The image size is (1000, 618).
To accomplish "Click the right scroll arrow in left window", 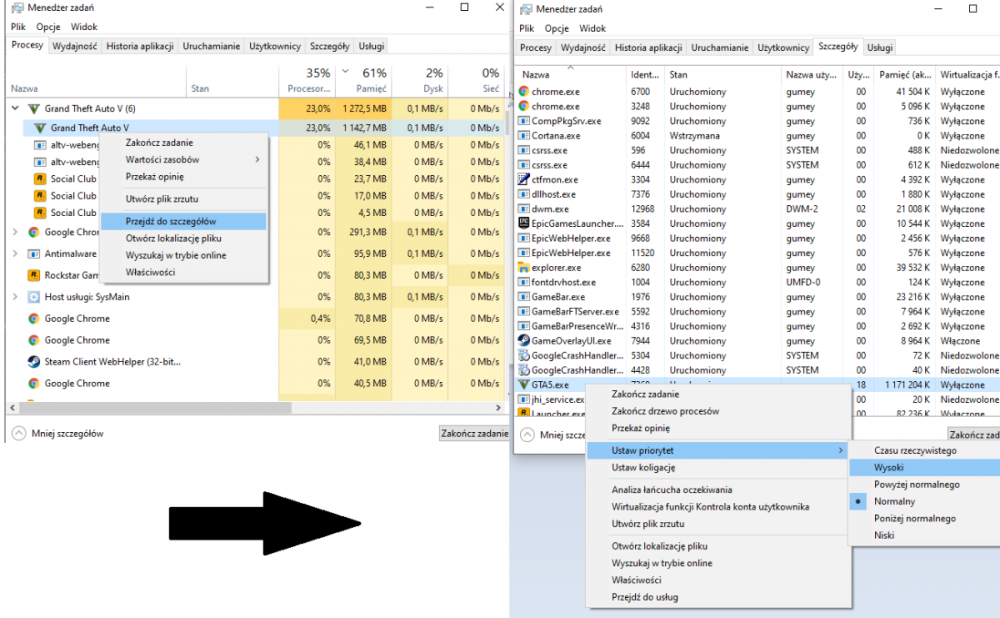I will (498, 407).
